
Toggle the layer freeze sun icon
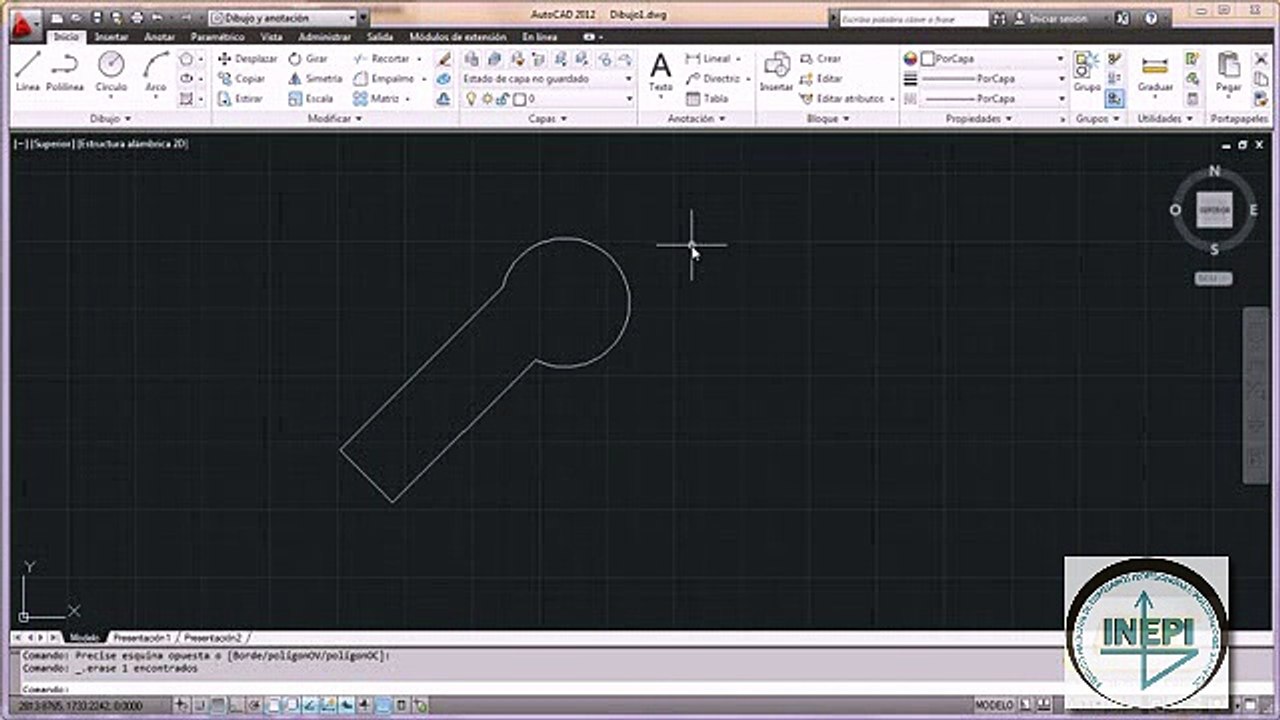[487, 99]
